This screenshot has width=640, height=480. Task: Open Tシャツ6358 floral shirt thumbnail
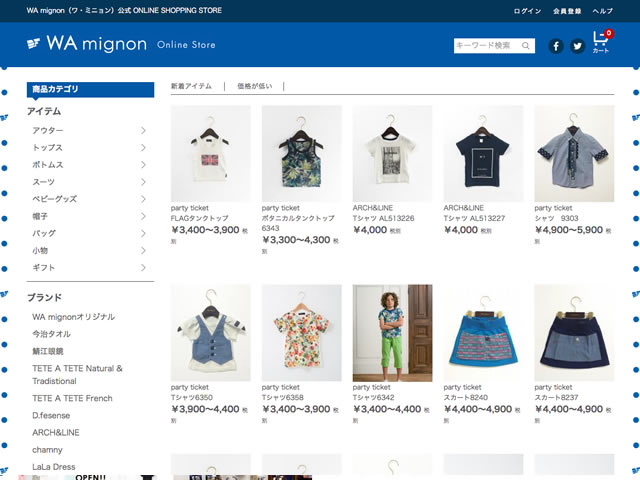302,333
